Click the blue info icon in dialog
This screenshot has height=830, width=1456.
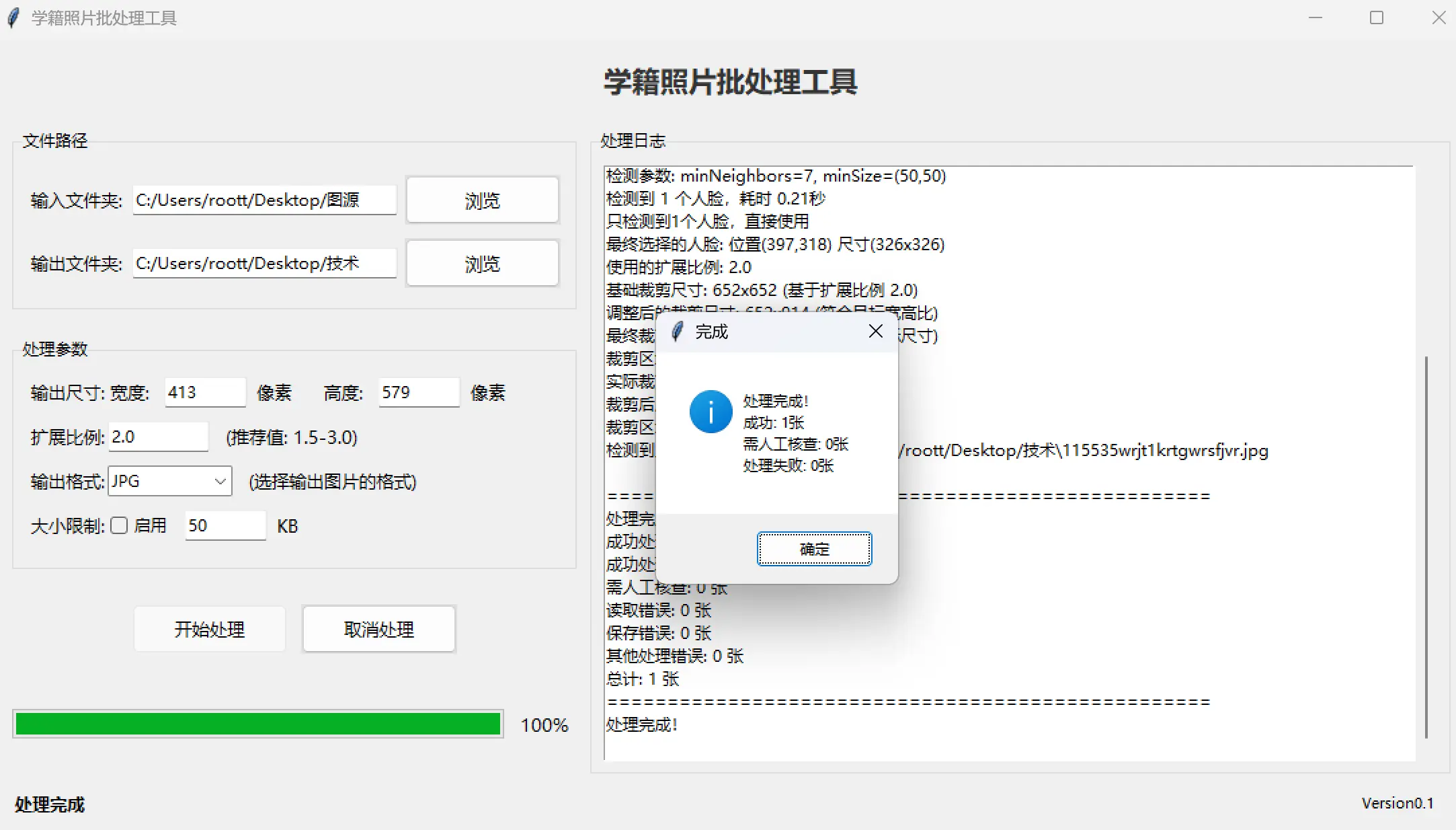click(711, 412)
